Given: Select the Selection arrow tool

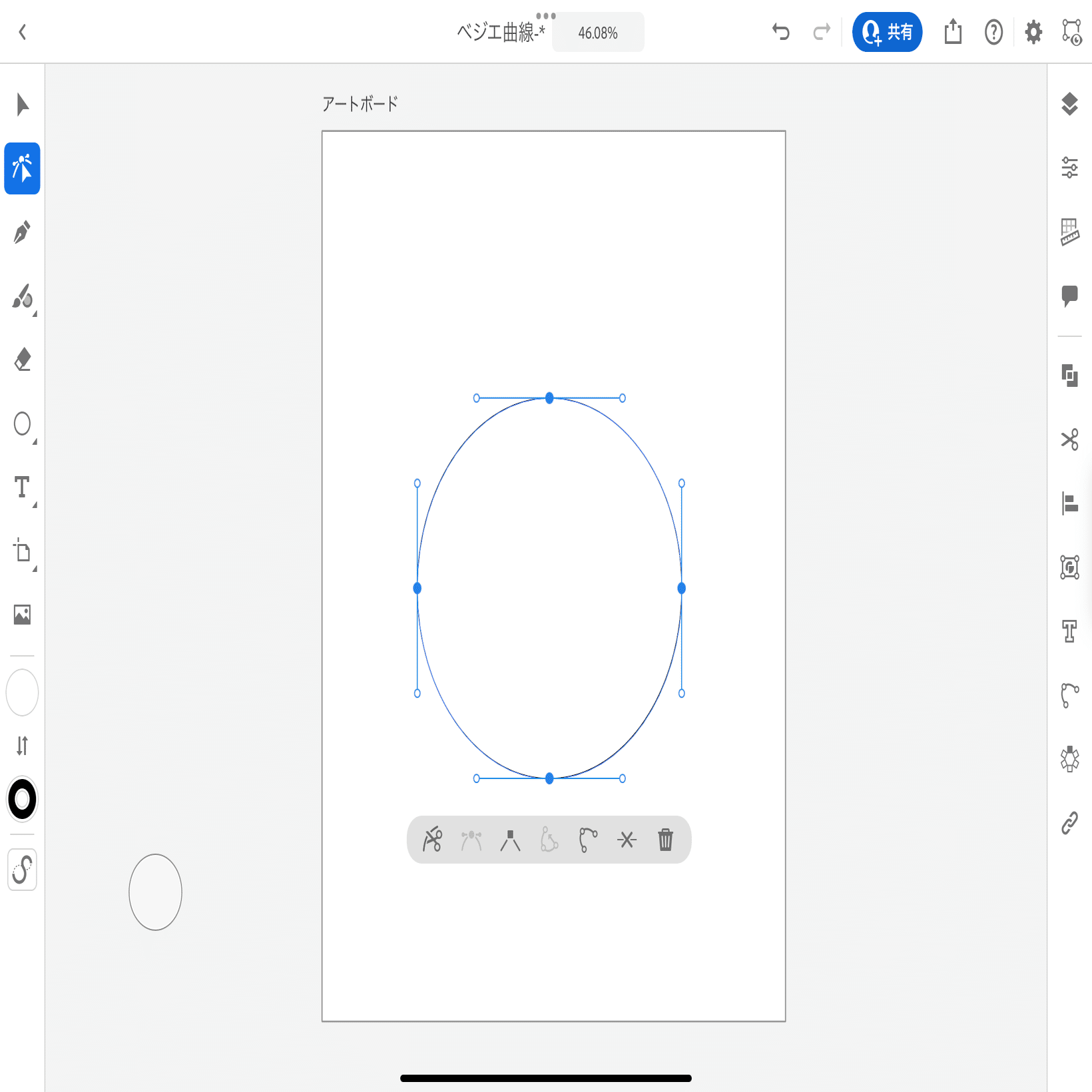Looking at the screenshot, I should click(x=22, y=105).
